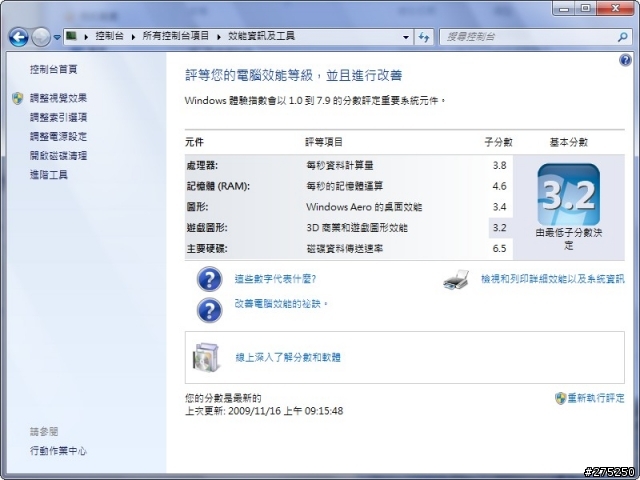Click the printer icon
Image resolution: width=640 pixels, height=480 pixels.
(456, 280)
